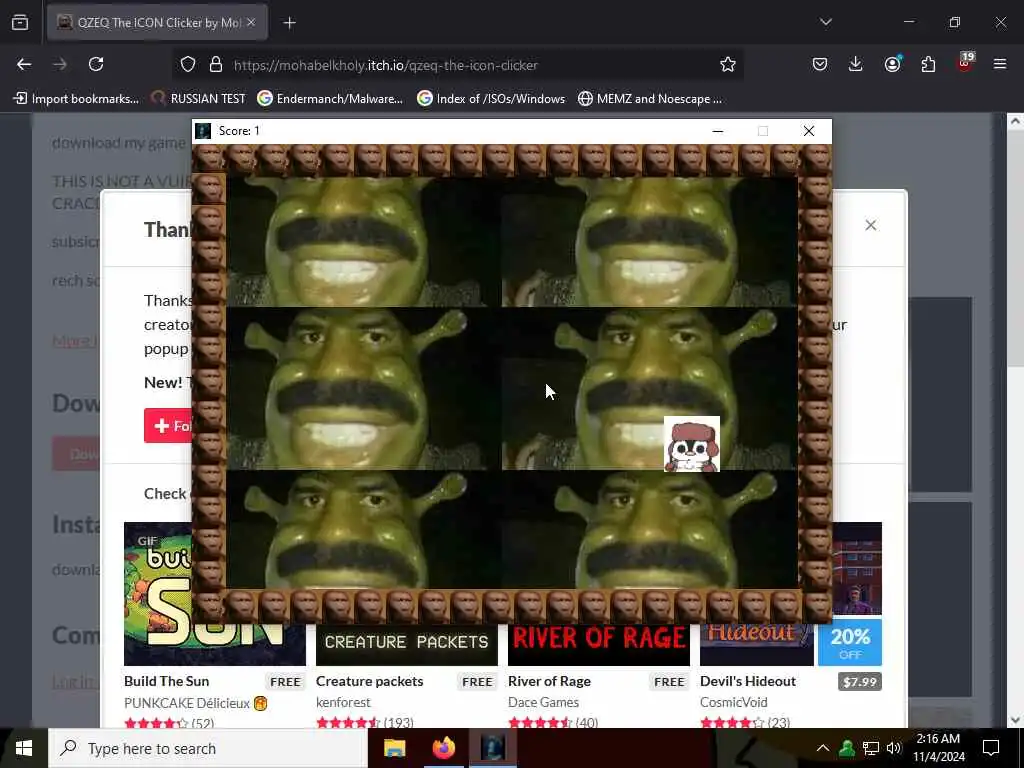Open the network tray icon
1024x768 pixels.
(871, 748)
